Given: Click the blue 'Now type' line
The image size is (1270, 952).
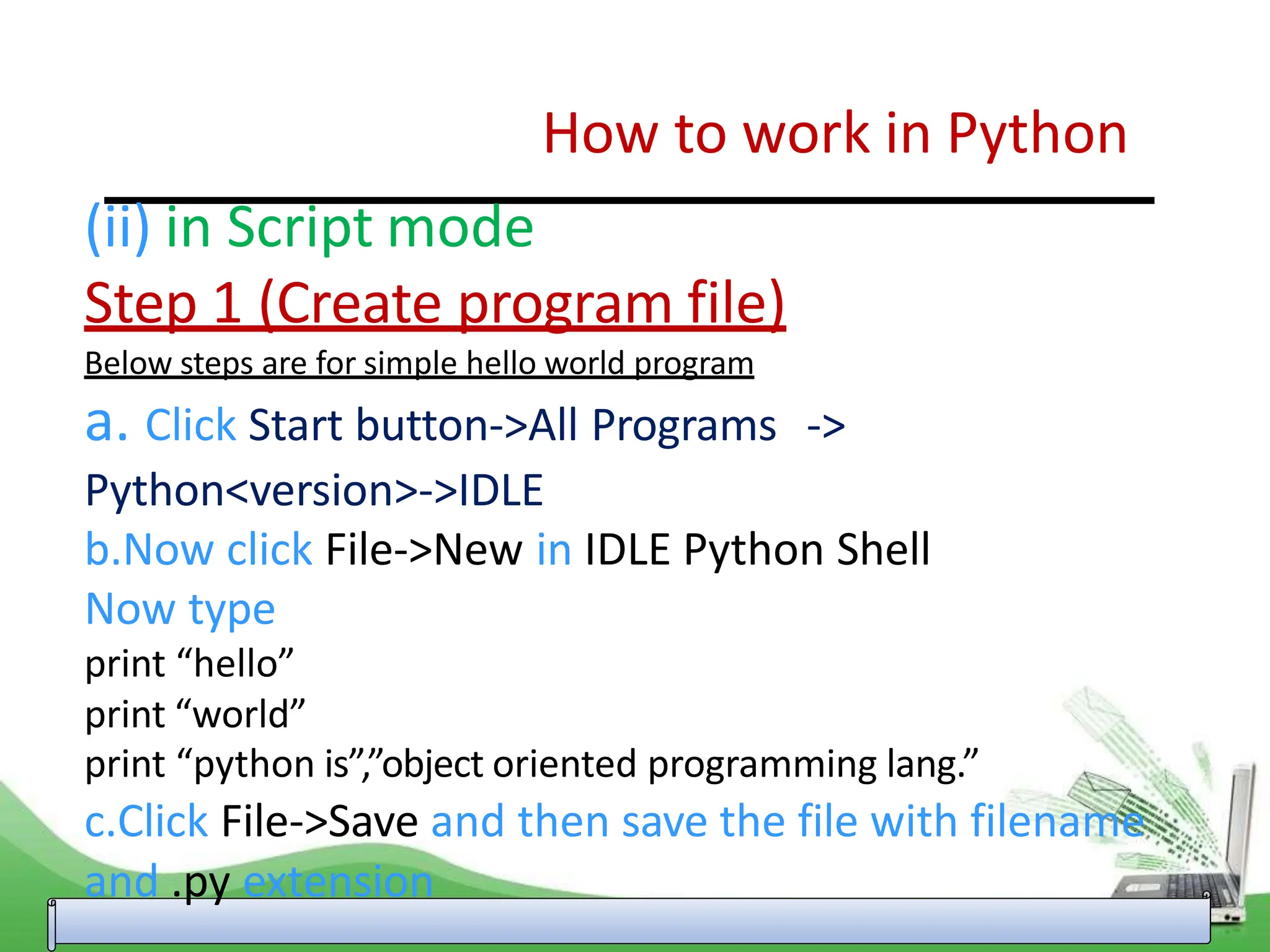Looking at the screenshot, I should 180,609.
